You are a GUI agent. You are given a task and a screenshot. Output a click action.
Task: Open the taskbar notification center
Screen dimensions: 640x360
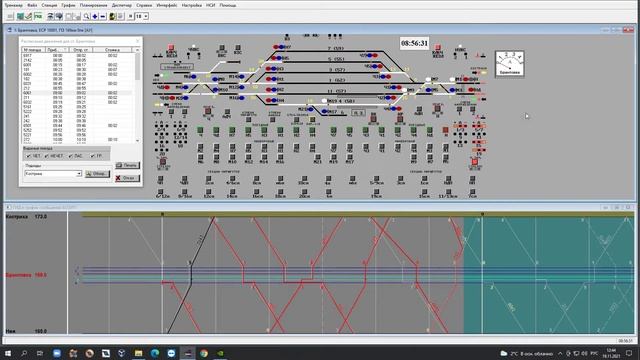click(x=629, y=353)
